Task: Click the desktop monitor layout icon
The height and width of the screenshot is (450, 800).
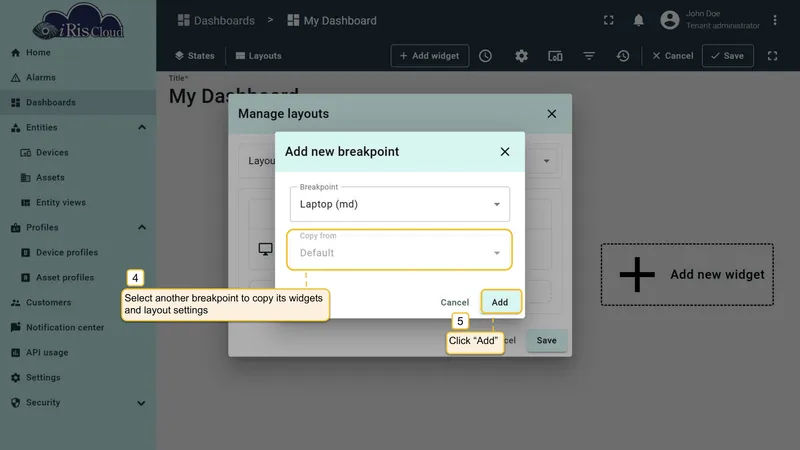Action: pyautogui.click(x=265, y=249)
